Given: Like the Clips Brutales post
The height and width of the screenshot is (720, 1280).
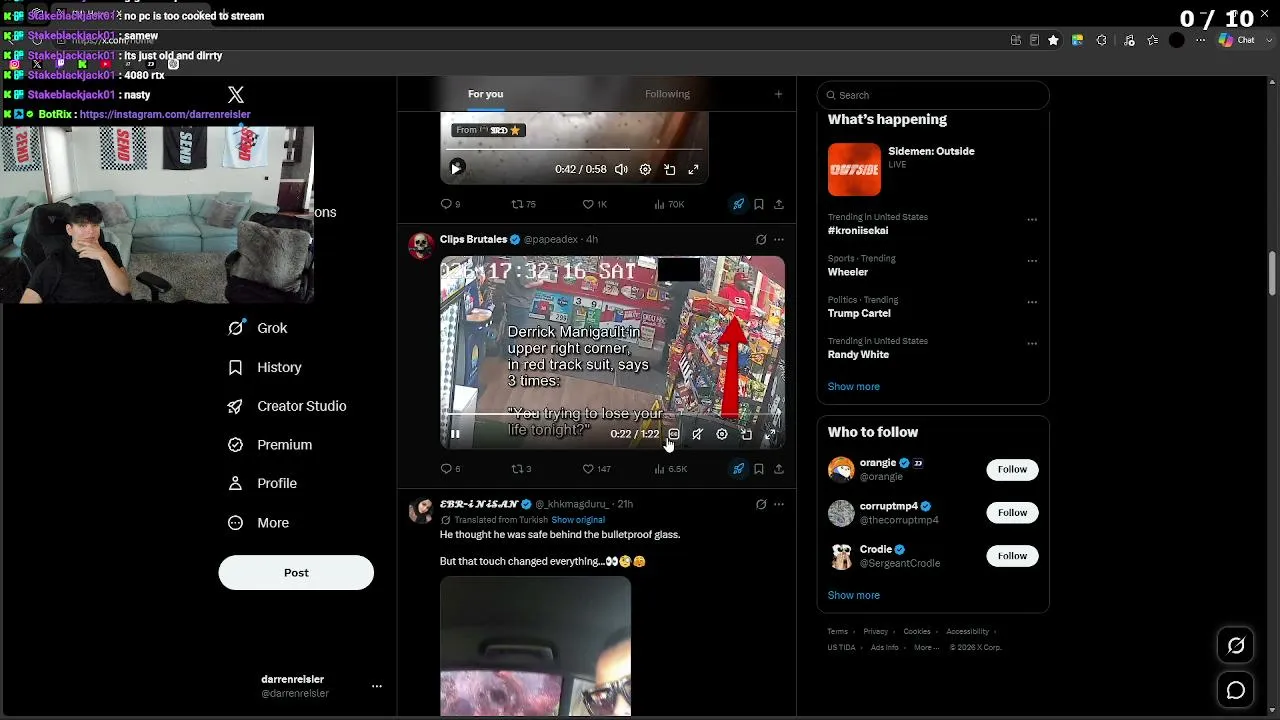Looking at the screenshot, I should tap(596, 469).
